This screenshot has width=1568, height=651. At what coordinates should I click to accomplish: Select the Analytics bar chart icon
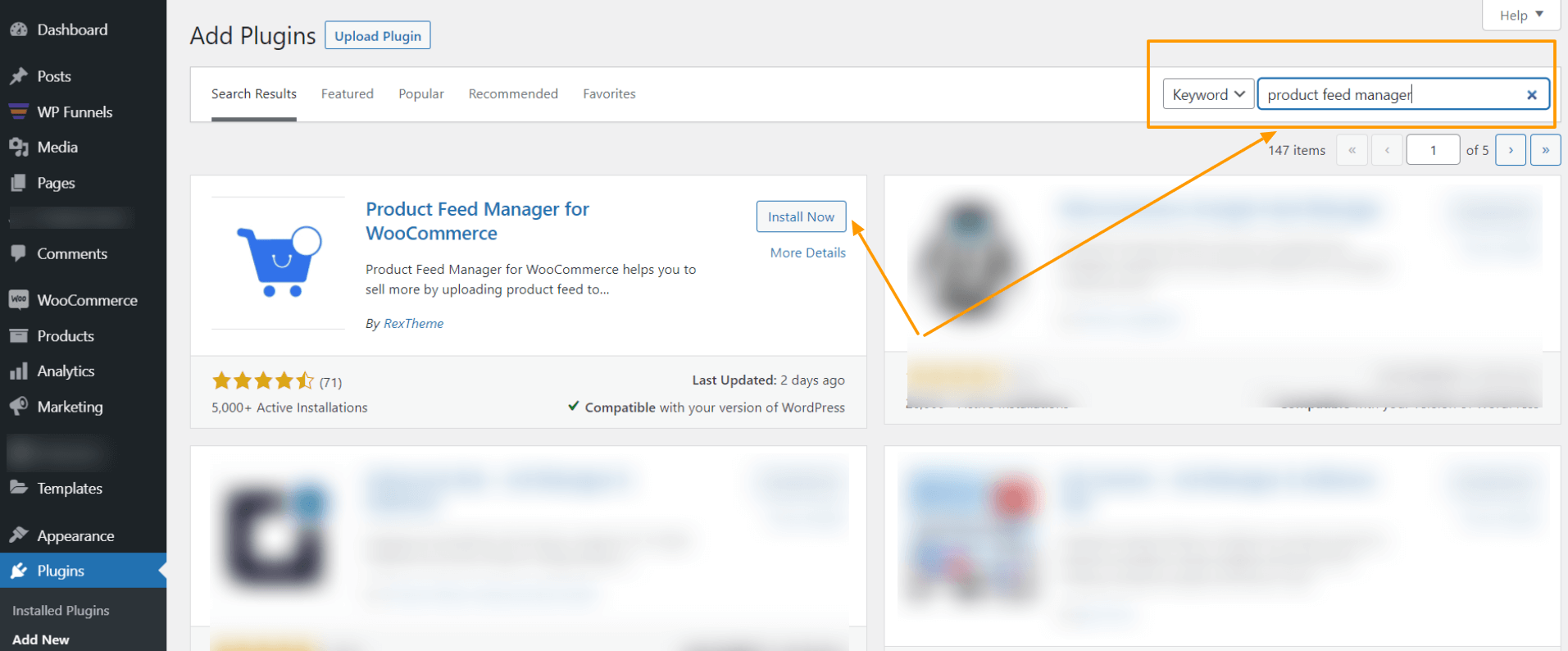pyautogui.click(x=18, y=371)
